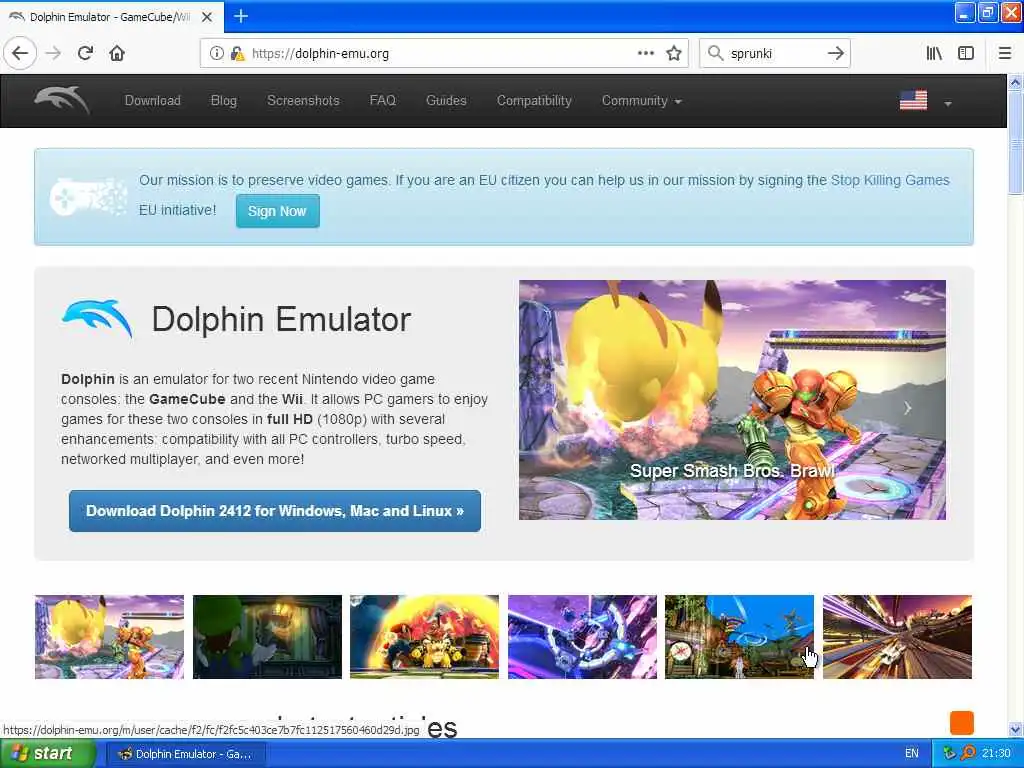Screen dimensions: 1024x768
Task: Open the Pikachu and Samus thumbnail
Action: tap(109, 637)
